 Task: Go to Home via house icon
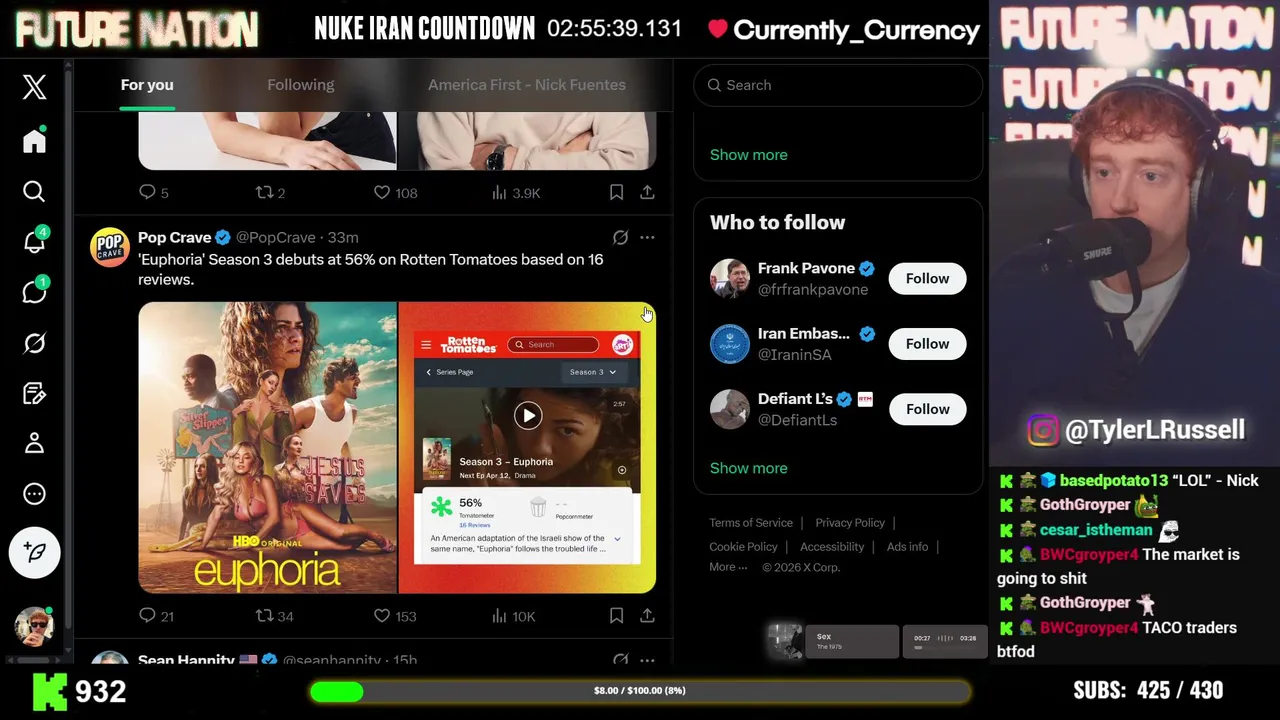(x=34, y=141)
